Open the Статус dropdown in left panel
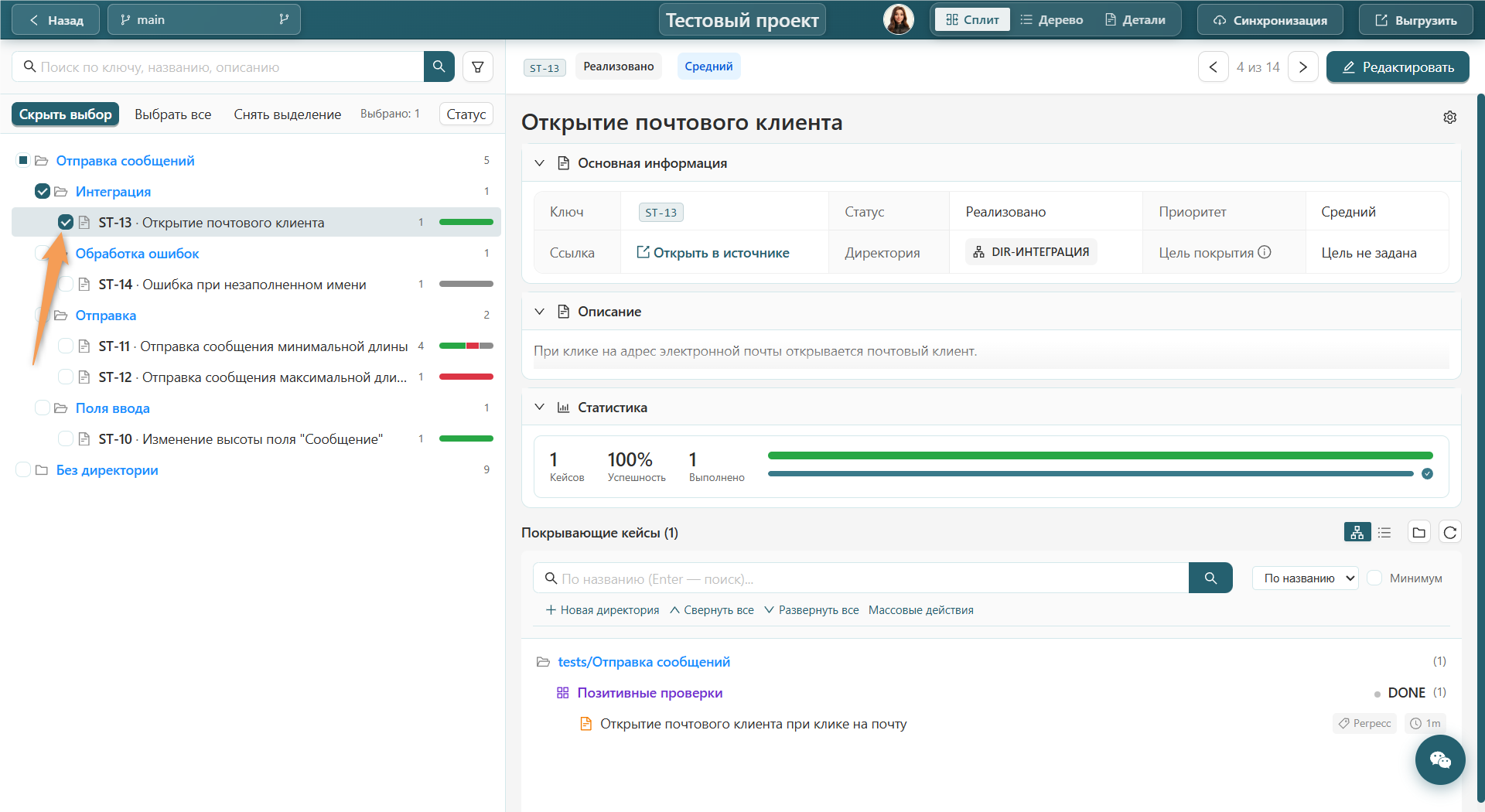1485x812 pixels. 466,114
